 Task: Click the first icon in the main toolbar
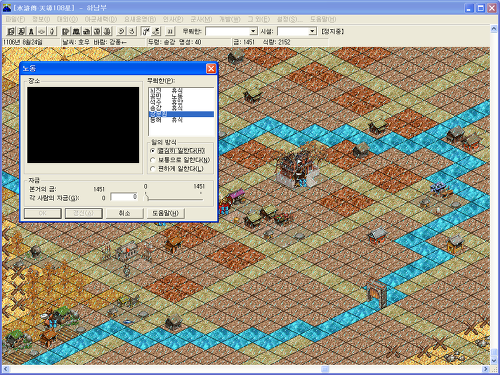11,31
